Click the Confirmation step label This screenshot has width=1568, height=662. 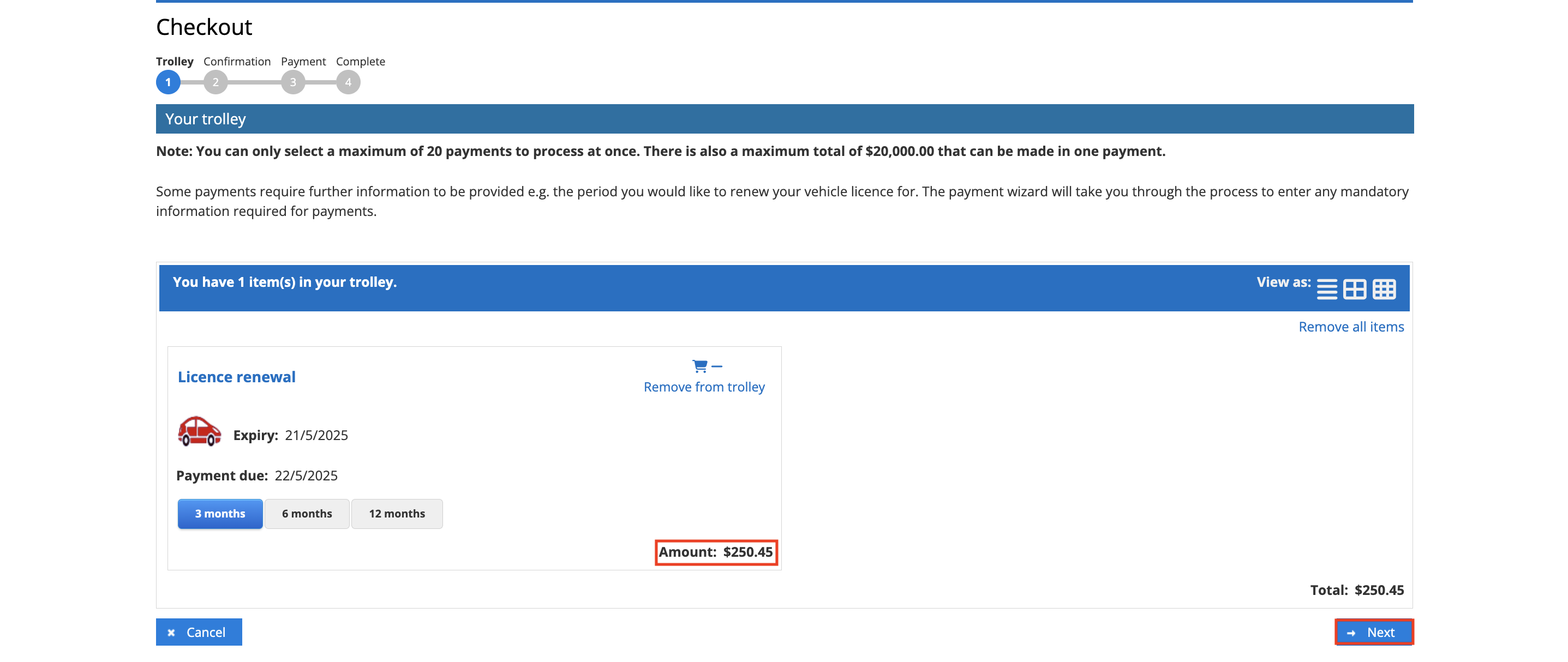click(237, 62)
